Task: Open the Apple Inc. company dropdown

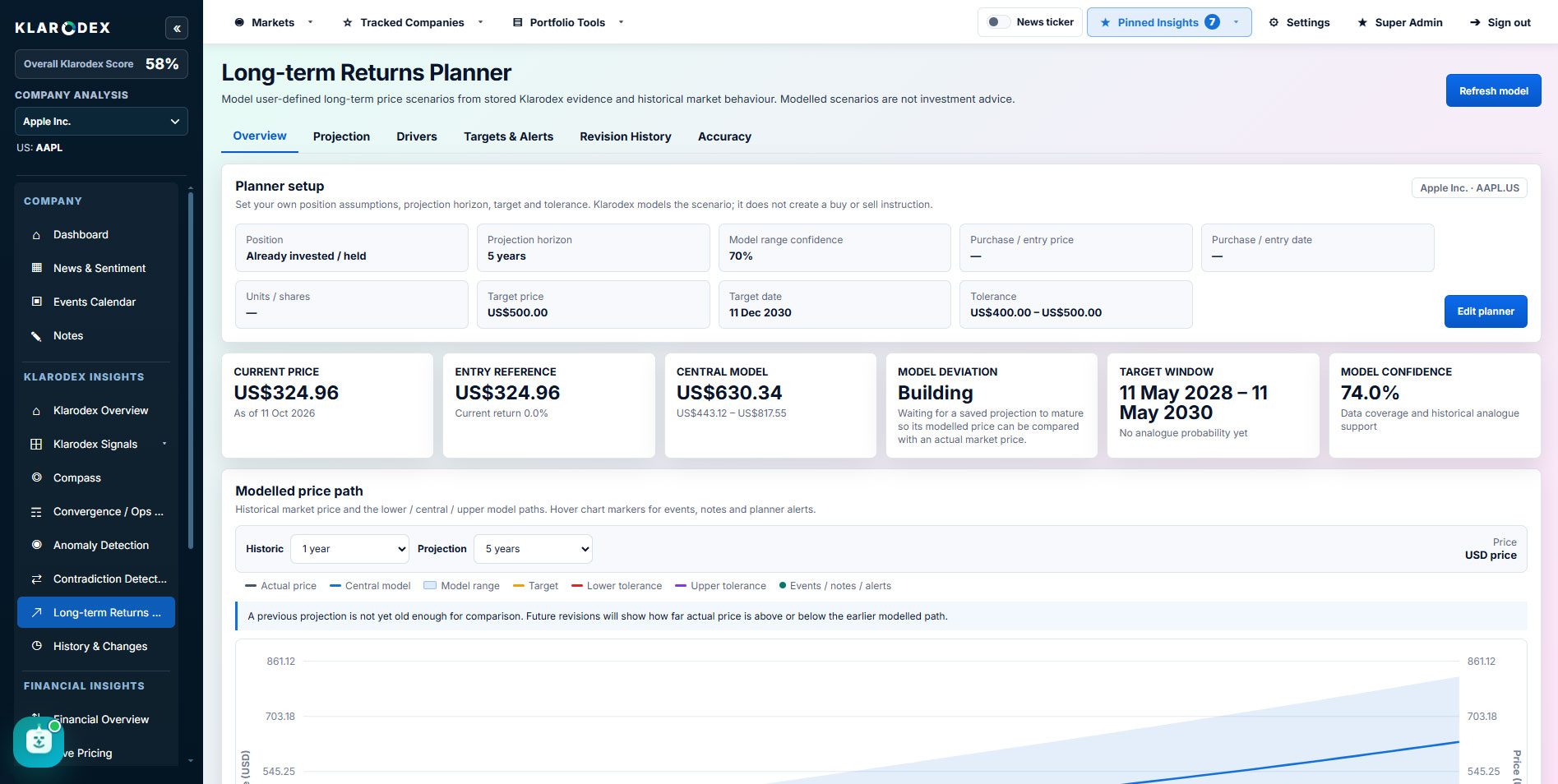Action: click(101, 122)
